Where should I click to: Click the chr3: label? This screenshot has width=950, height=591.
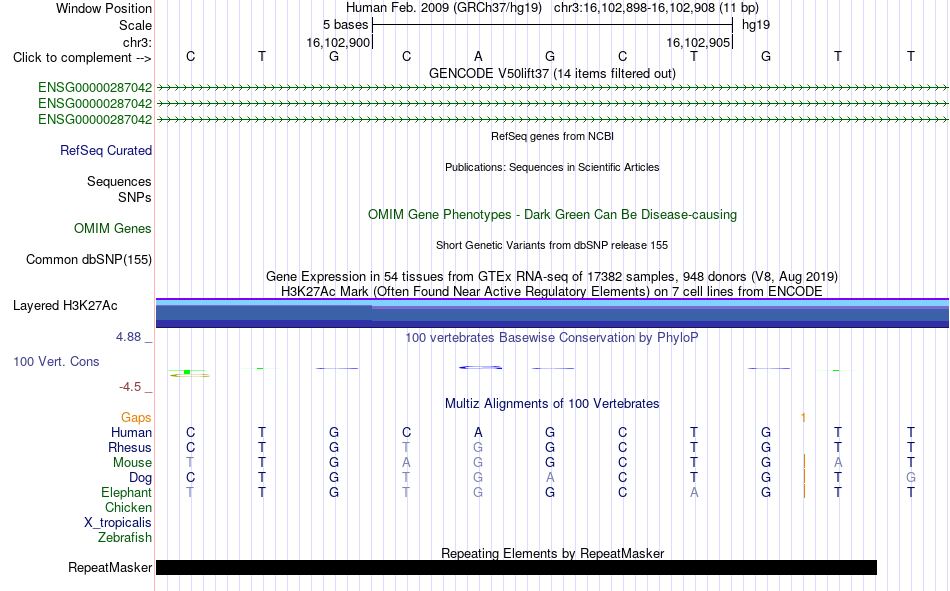(x=138, y=42)
